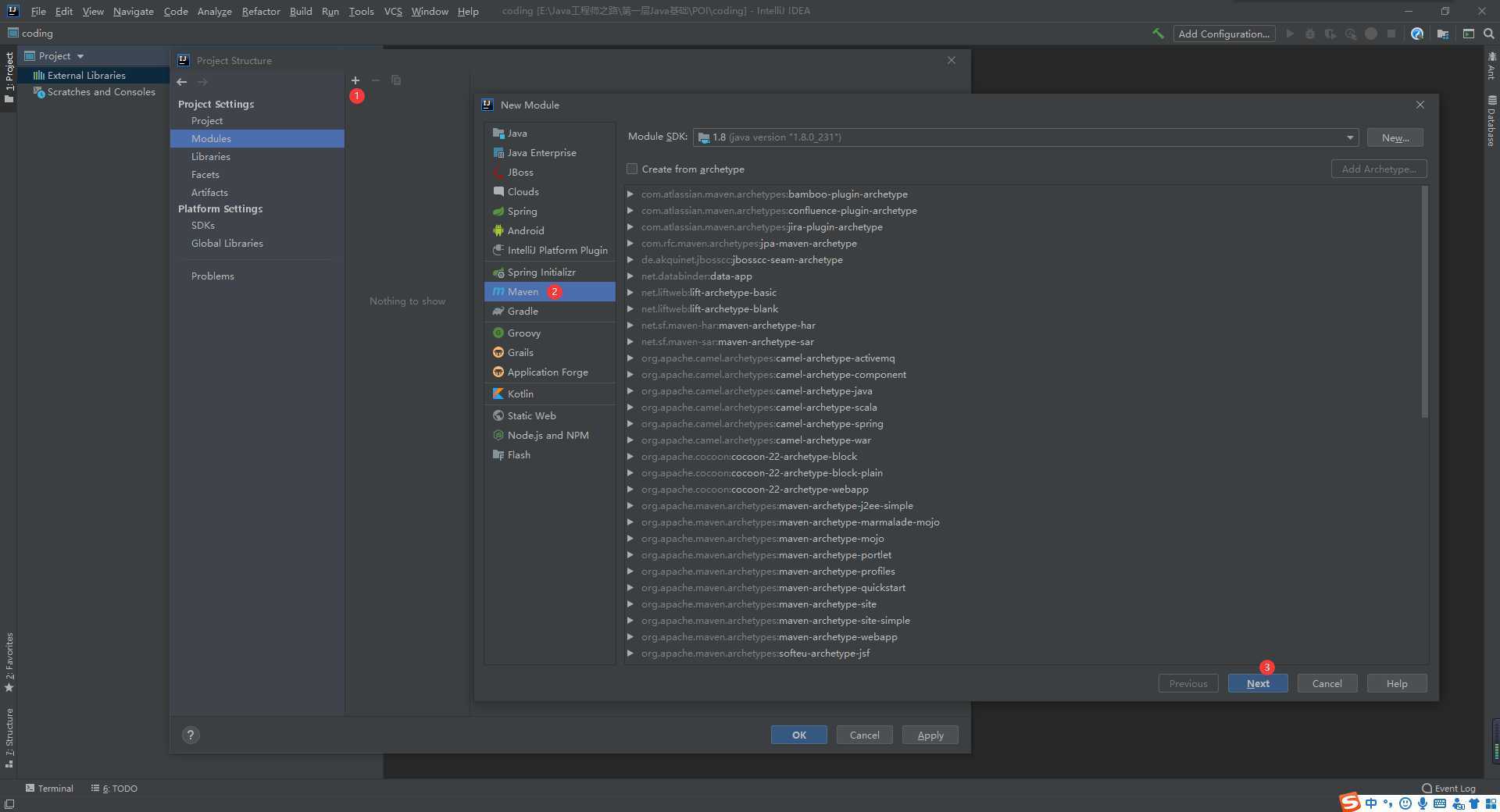The image size is (1500, 812).
Task: Click Cancel in New Module dialog
Action: pyautogui.click(x=1327, y=684)
